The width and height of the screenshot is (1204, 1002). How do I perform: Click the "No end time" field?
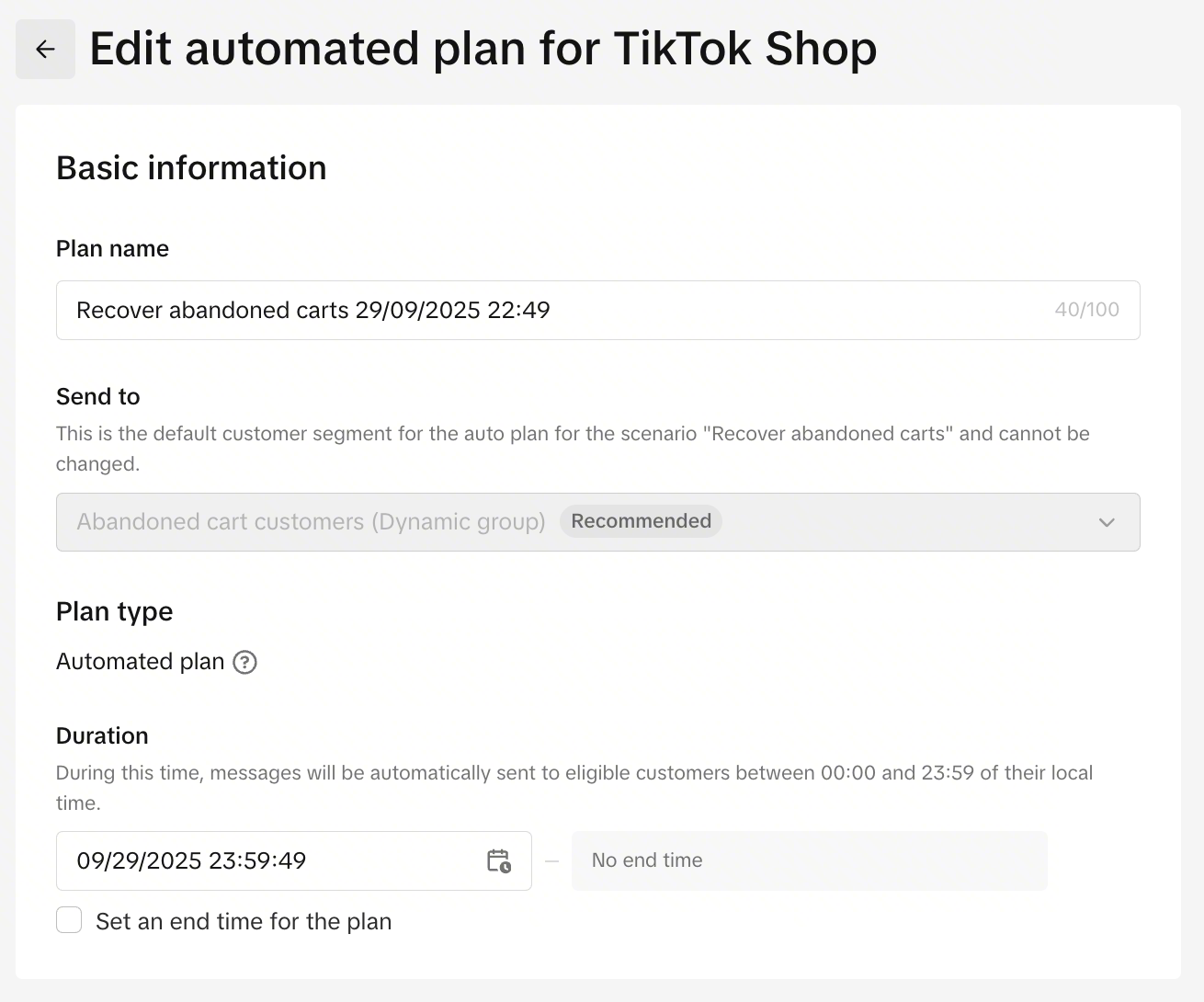pos(809,861)
